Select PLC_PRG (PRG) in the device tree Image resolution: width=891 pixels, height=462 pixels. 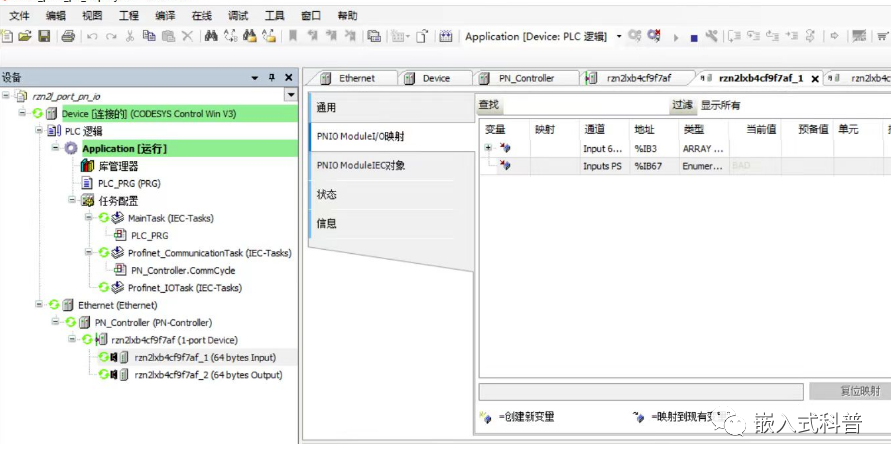(129, 184)
